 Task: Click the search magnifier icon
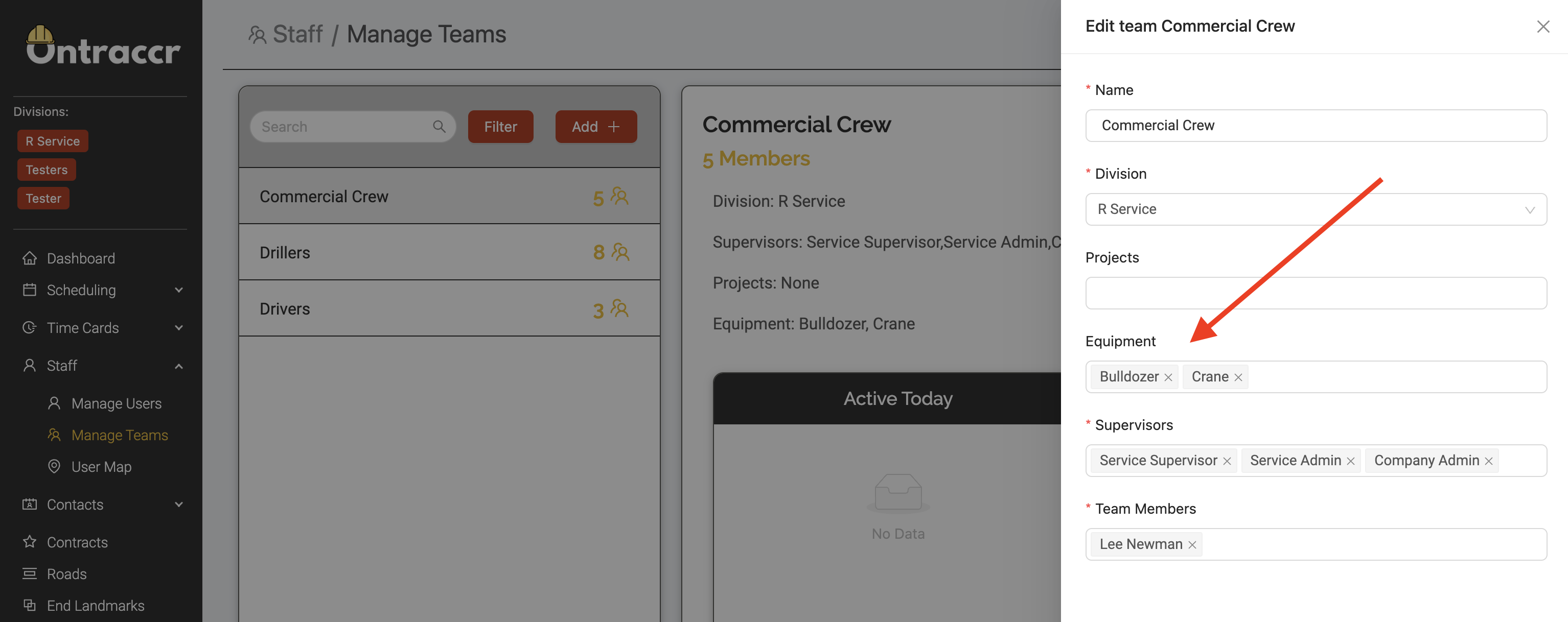coord(439,127)
